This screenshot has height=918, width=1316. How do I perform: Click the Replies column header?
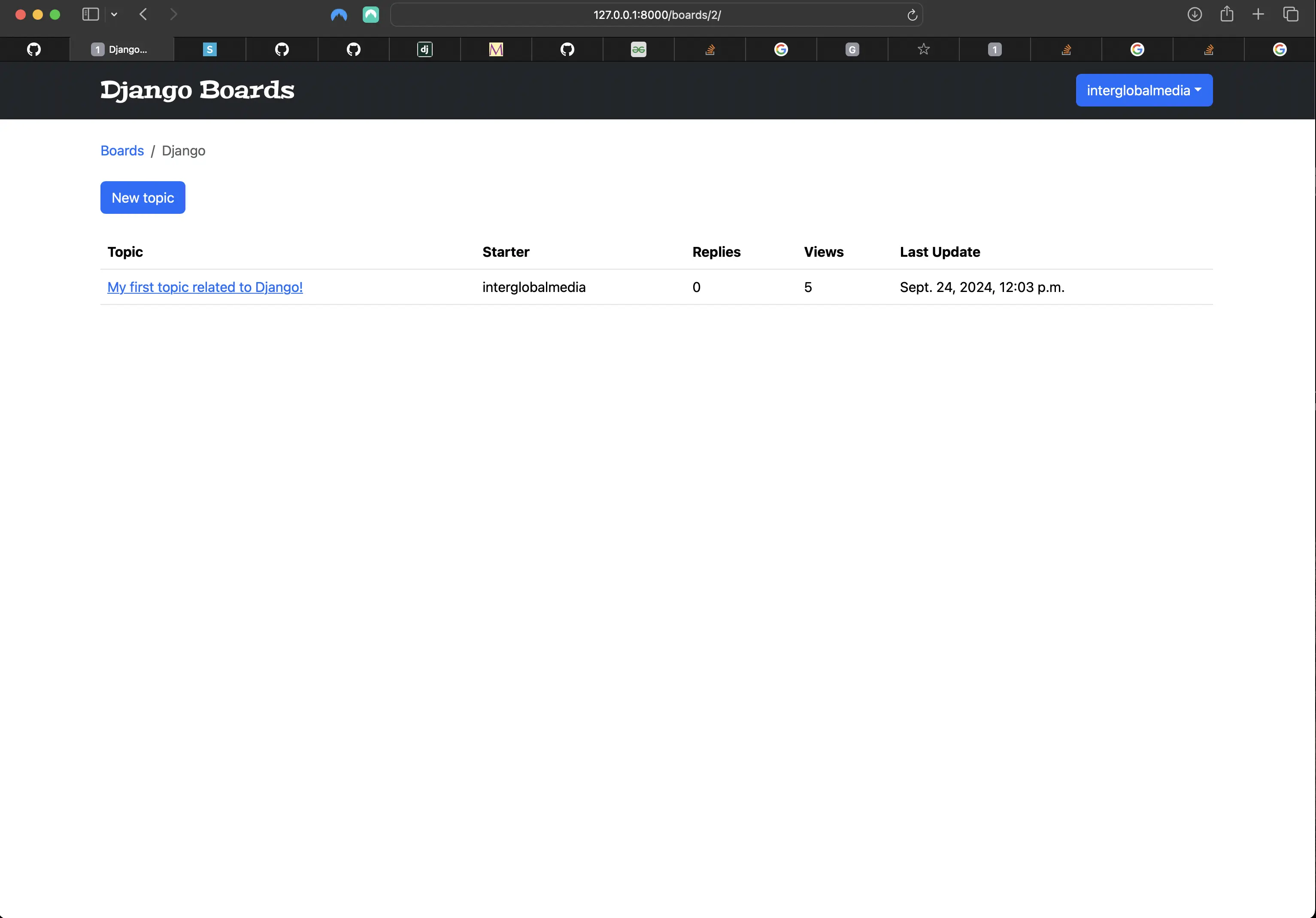[x=716, y=252]
